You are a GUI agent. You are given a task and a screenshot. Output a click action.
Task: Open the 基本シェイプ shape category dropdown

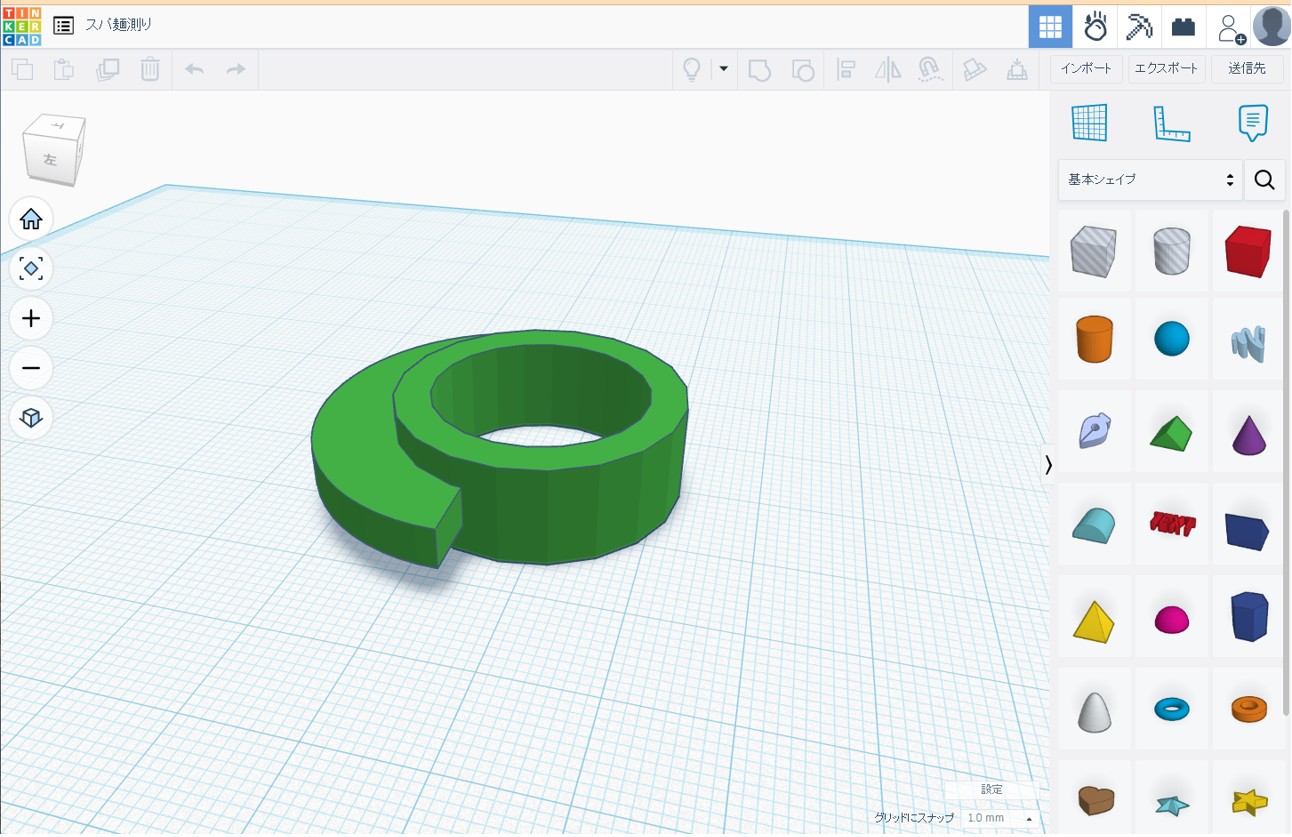click(x=1150, y=180)
